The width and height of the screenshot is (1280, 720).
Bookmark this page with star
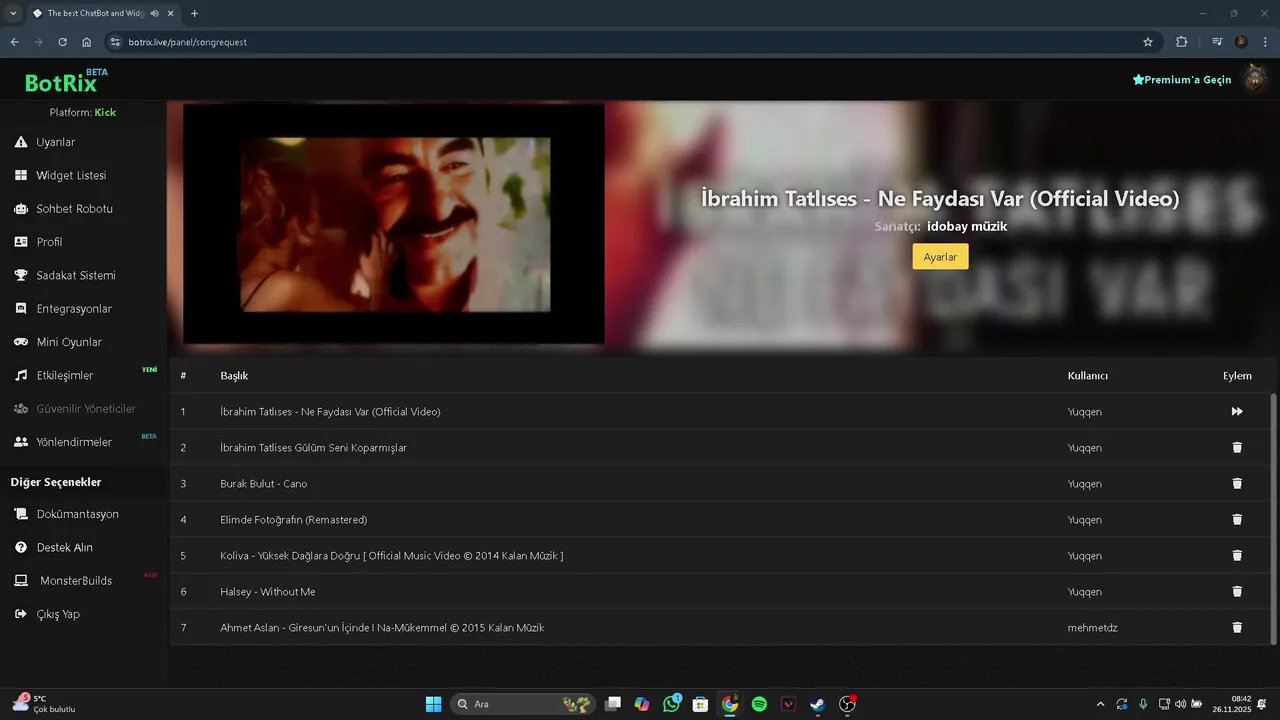coord(1148,42)
